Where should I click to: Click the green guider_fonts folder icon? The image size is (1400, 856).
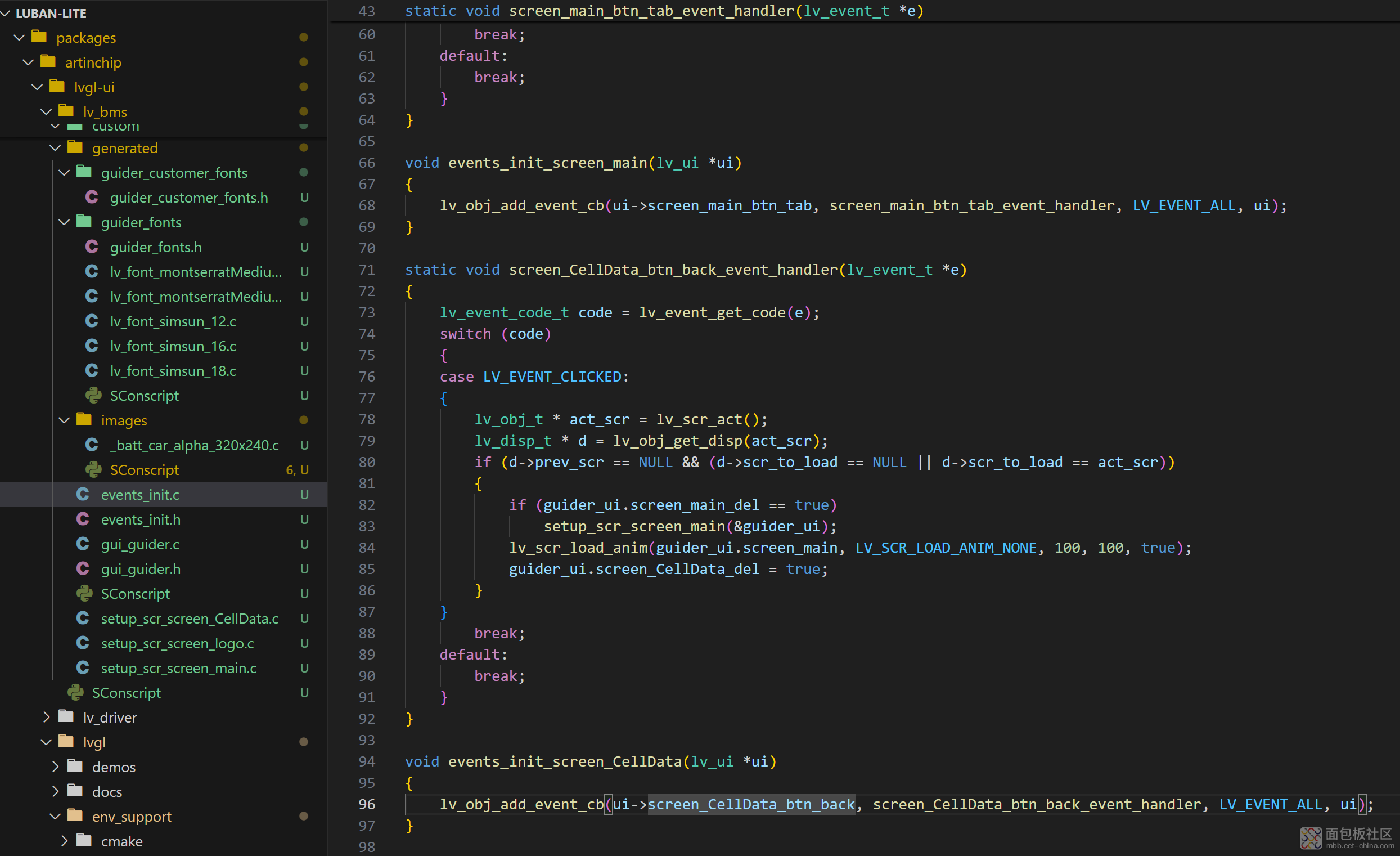[84, 221]
